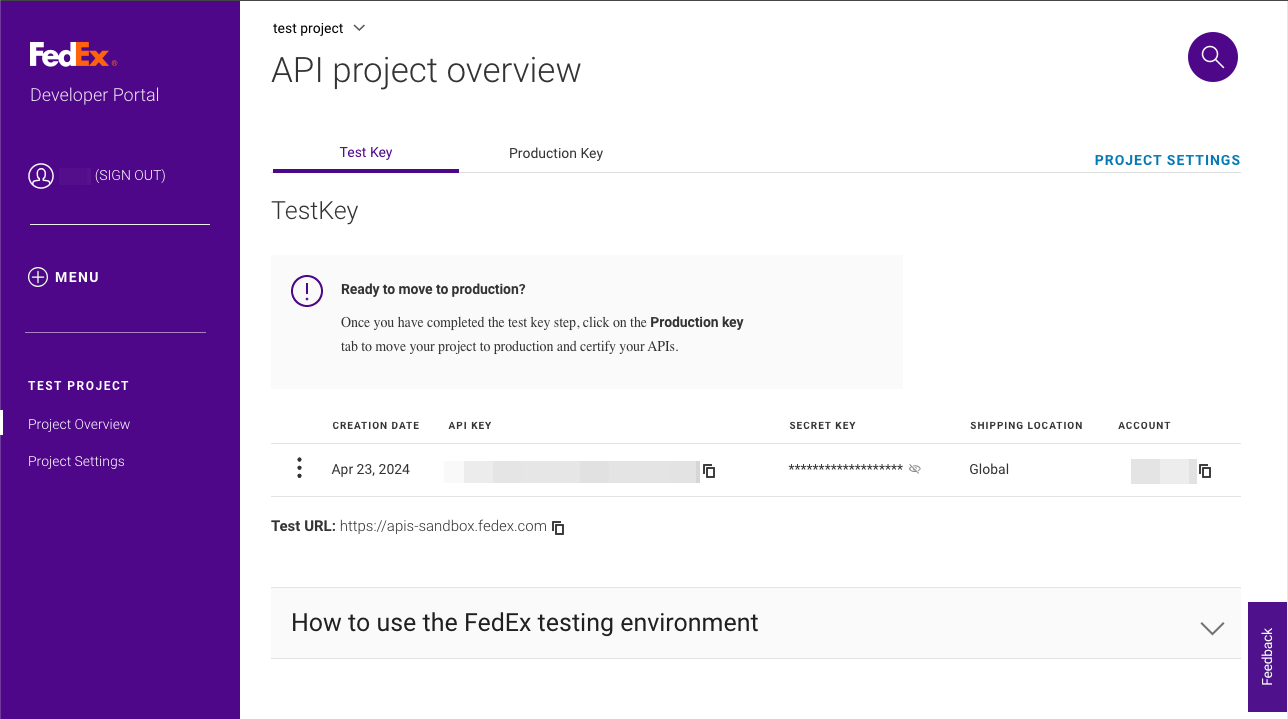
Task: Reveal the hidden secret key
Action: [914, 469]
